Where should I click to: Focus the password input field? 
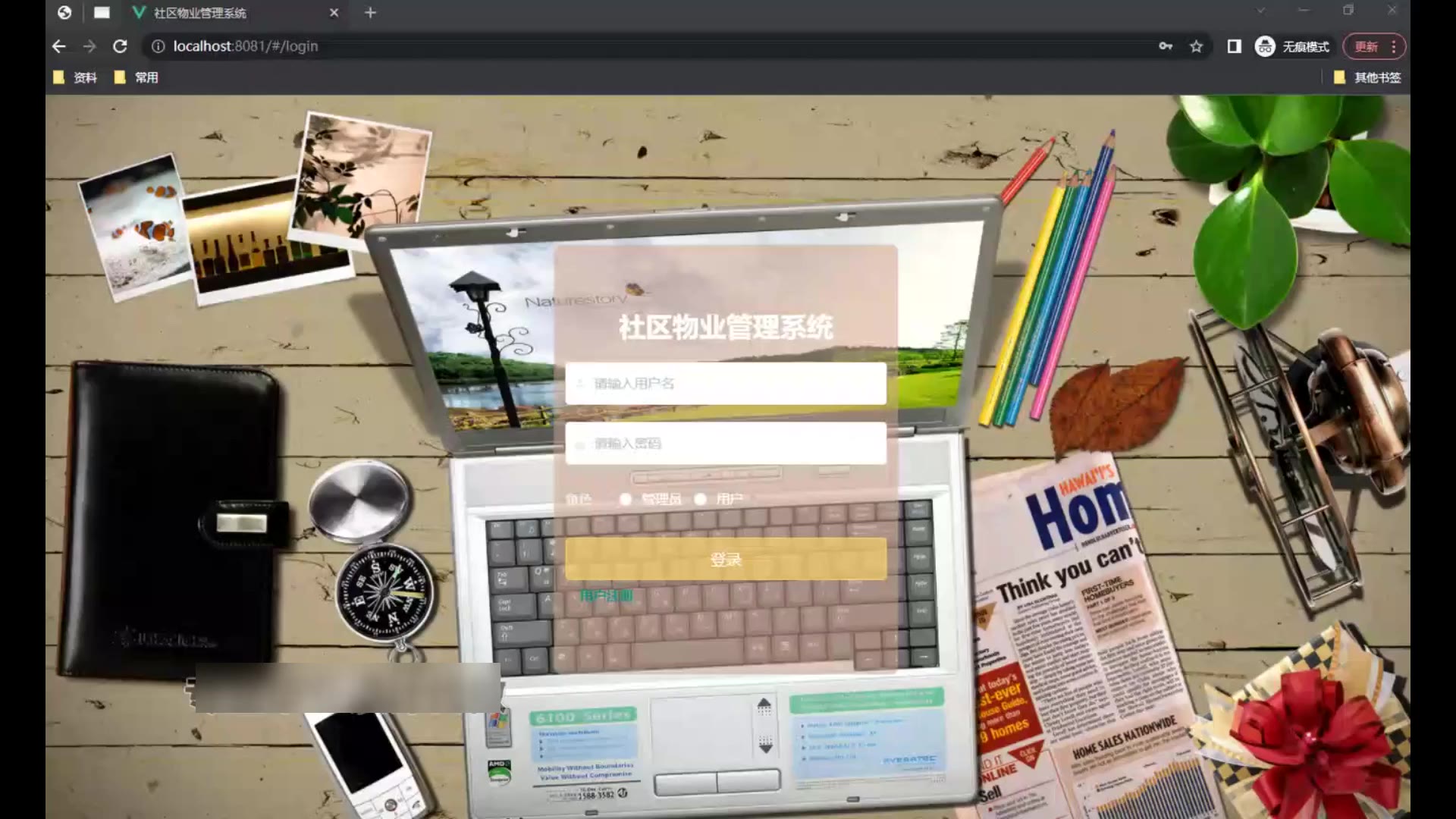(x=726, y=443)
